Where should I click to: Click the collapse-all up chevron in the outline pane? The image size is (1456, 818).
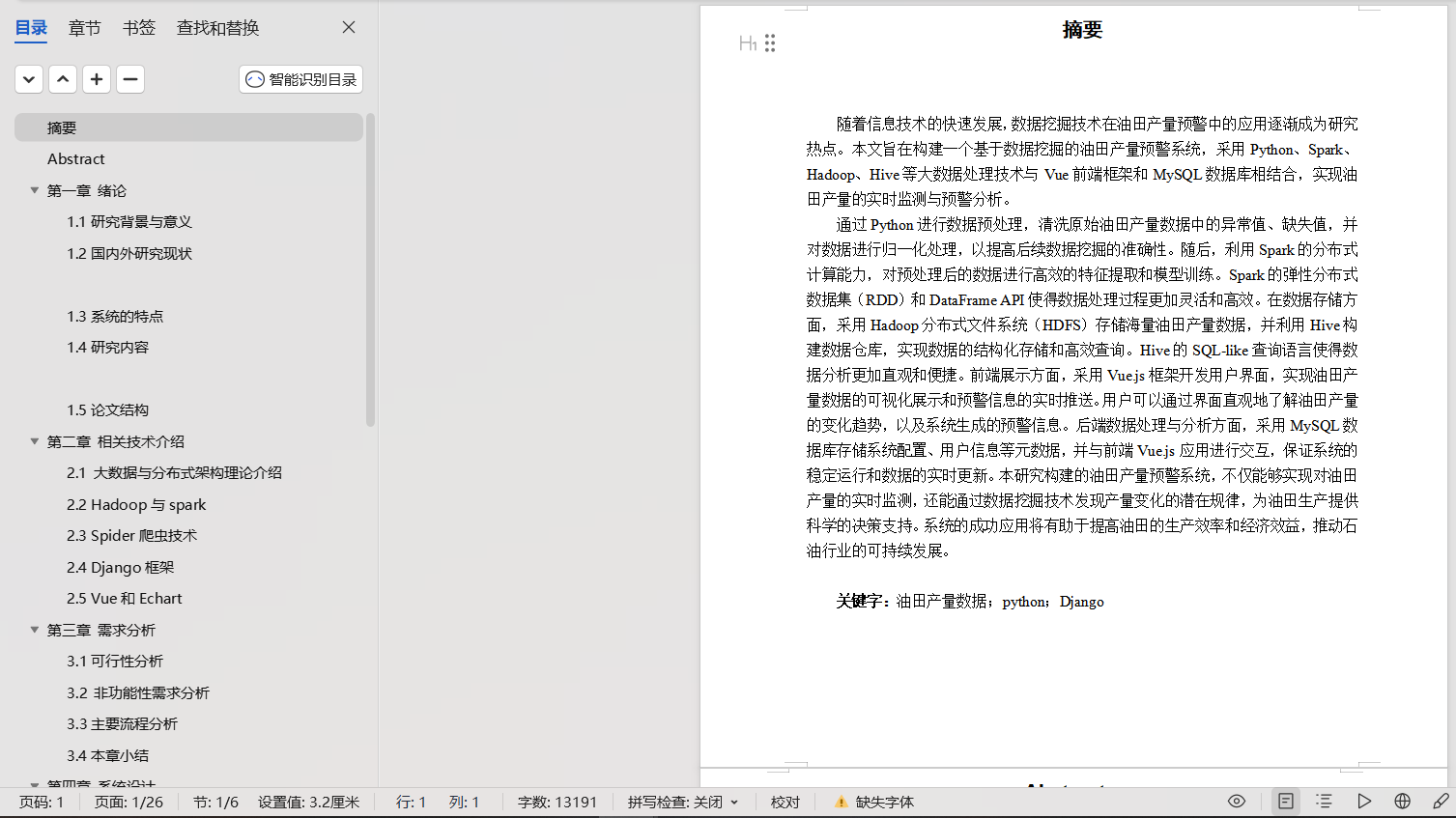(63, 79)
